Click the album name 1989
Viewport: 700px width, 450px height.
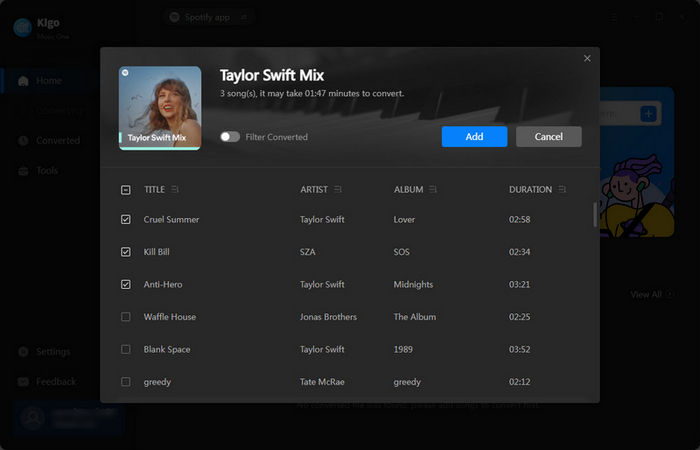(403, 350)
